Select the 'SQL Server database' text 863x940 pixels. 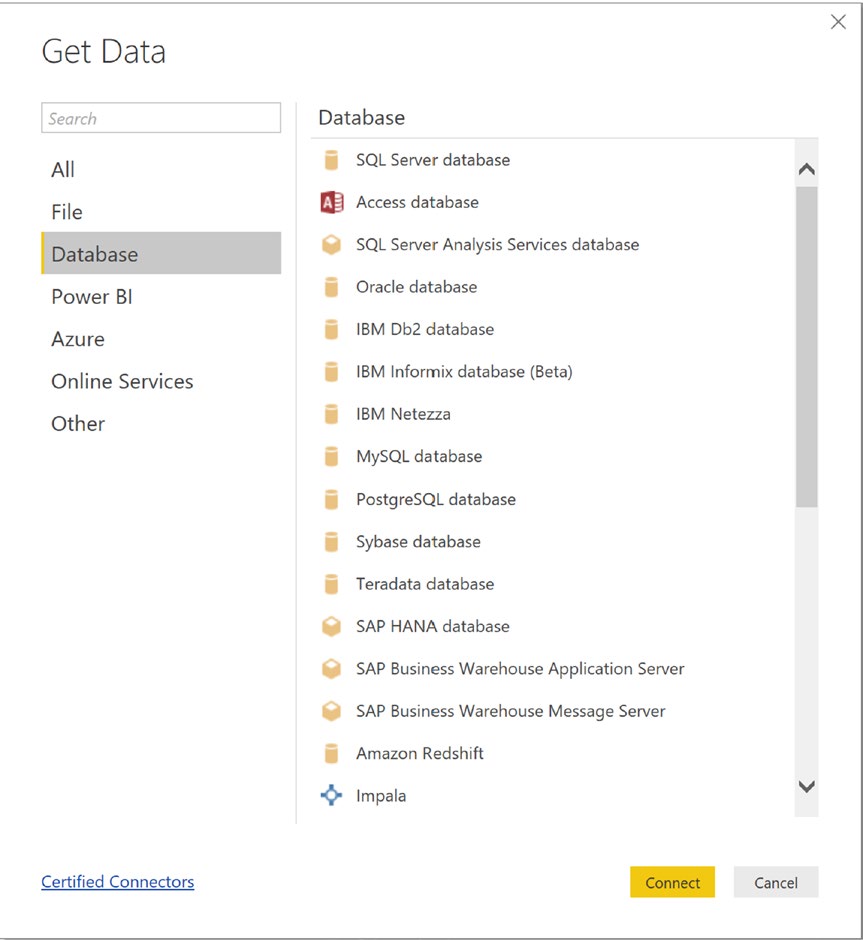coord(433,160)
